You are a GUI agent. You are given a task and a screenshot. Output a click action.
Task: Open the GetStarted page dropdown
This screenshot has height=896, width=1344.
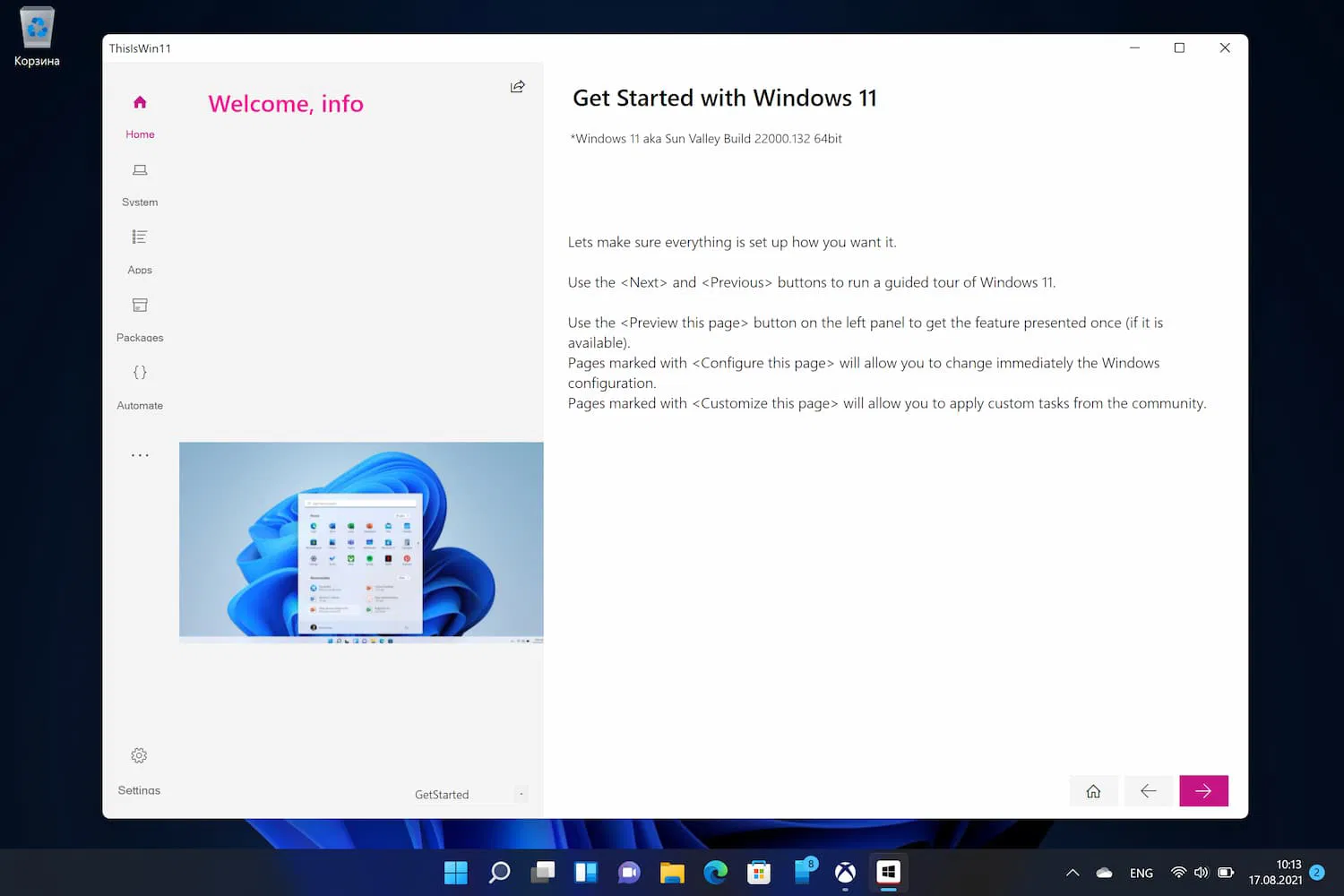pyautogui.click(x=470, y=794)
